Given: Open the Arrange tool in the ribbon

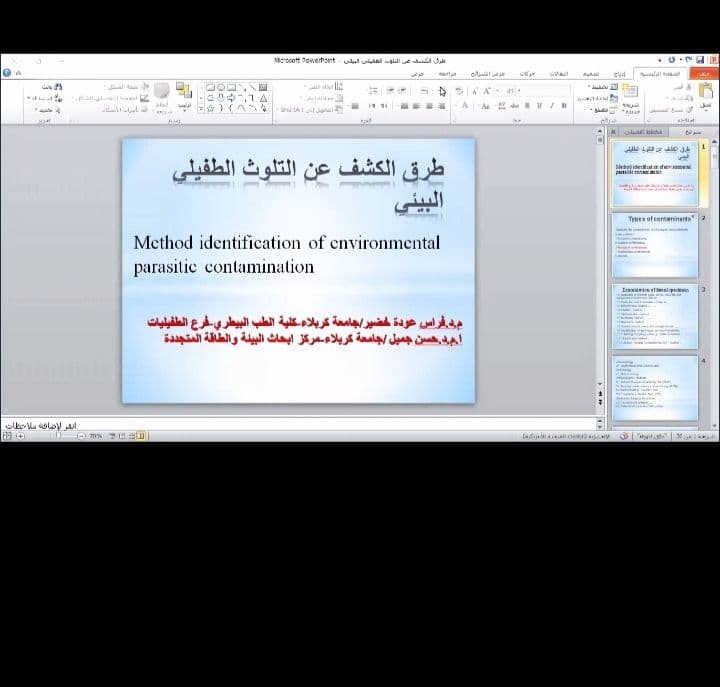Looking at the screenshot, I should [184, 93].
